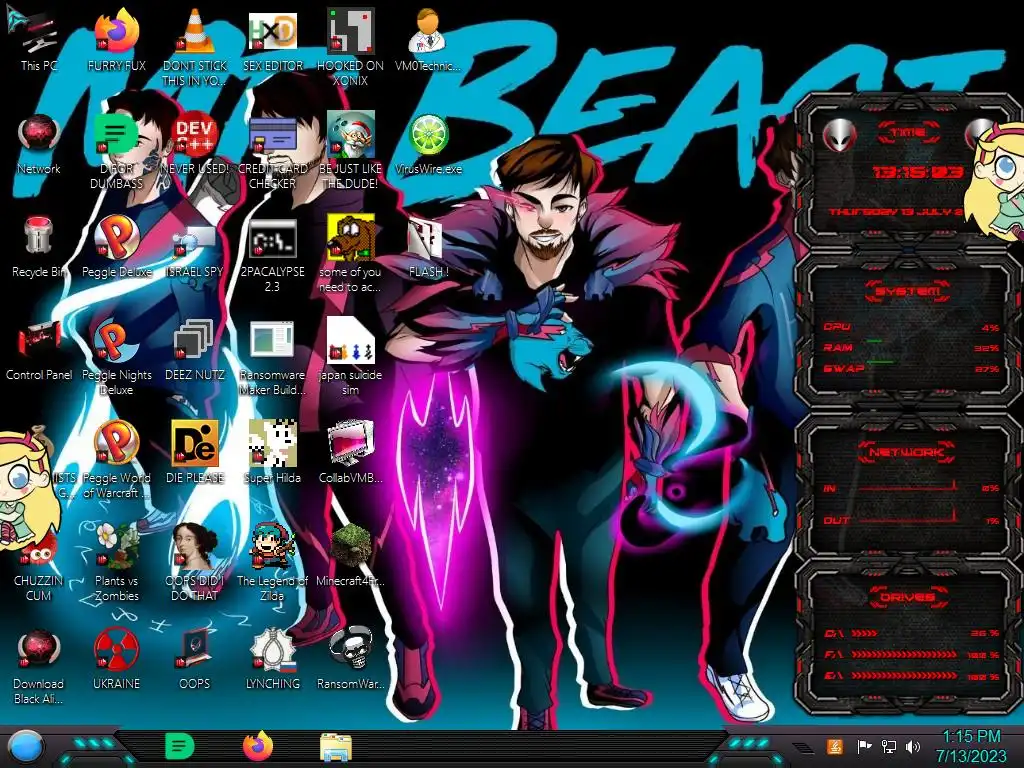Open the japan suicide sim file

pyautogui.click(x=350, y=358)
